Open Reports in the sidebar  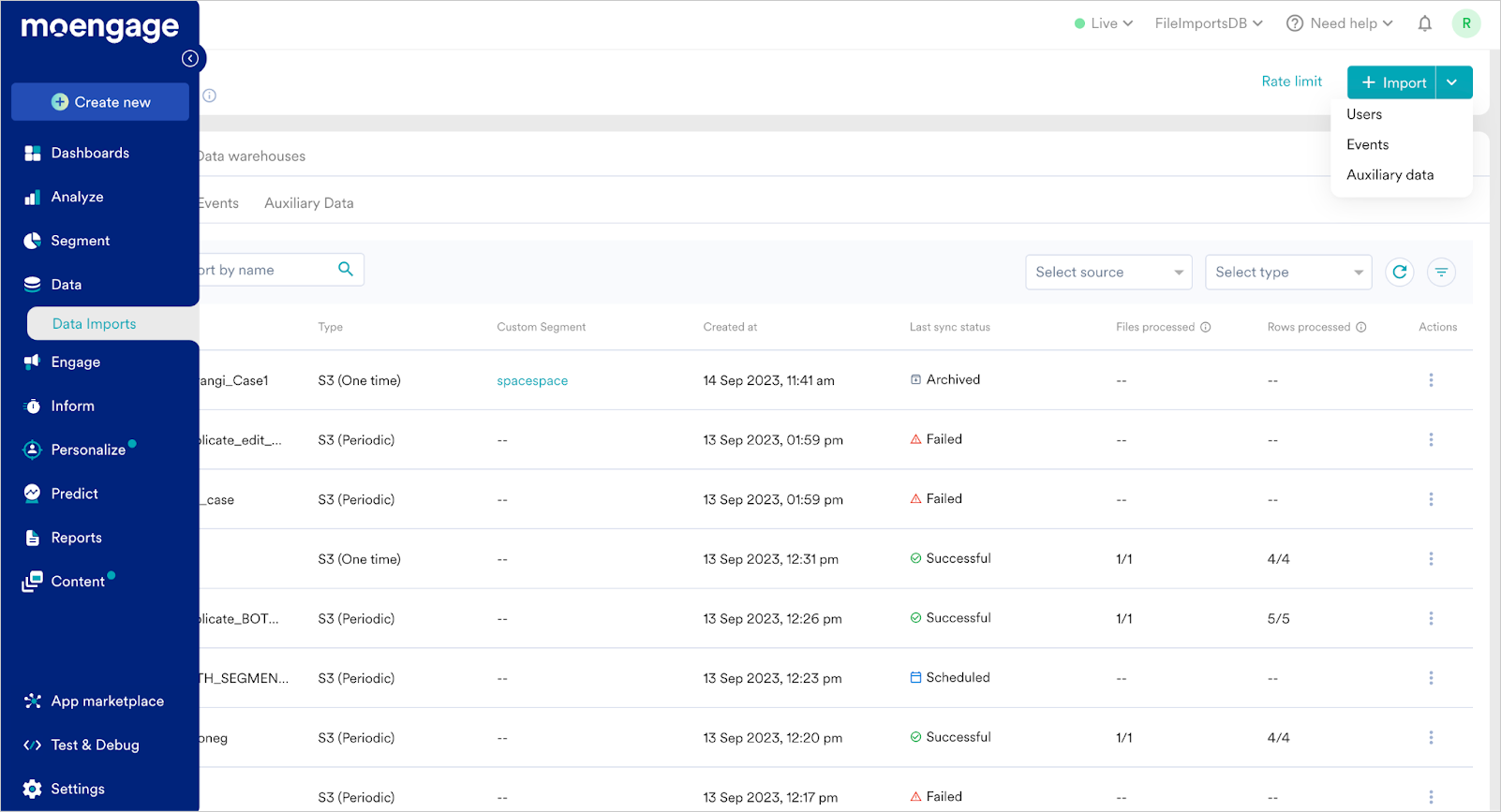[x=77, y=538]
